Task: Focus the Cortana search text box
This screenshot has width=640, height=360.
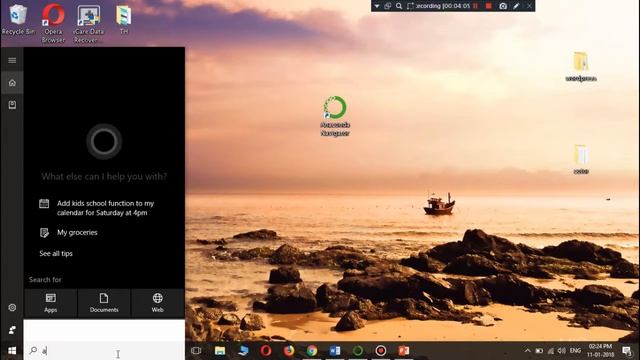Action: click(104, 351)
